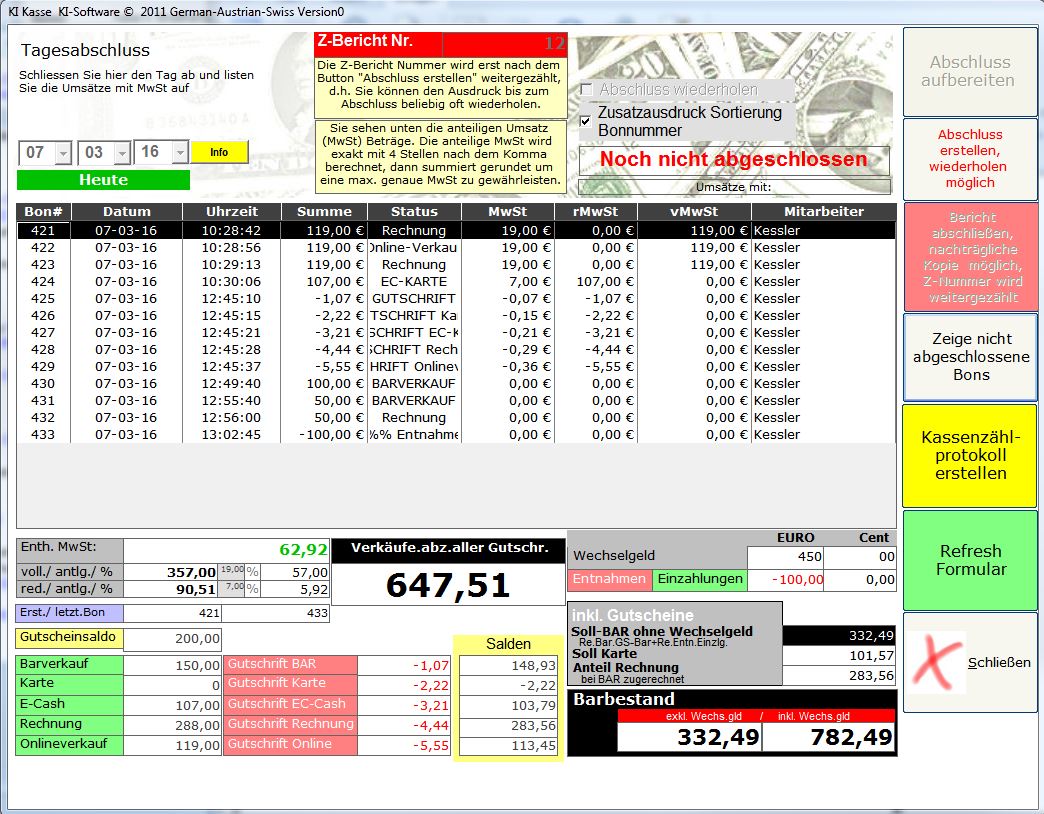Click the red X Schließen icon
The height and width of the screenshot is (814, 1044).
[936, 662]
